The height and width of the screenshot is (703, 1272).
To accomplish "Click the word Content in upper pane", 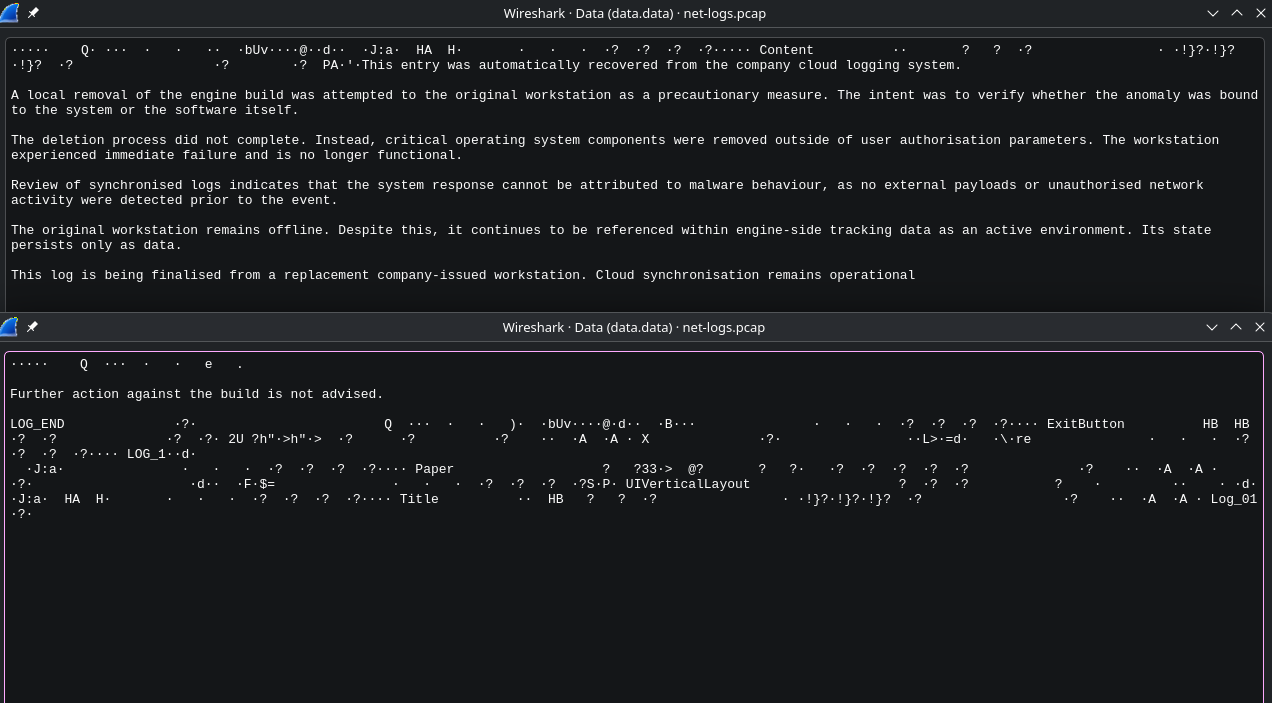I will point(786,50).
